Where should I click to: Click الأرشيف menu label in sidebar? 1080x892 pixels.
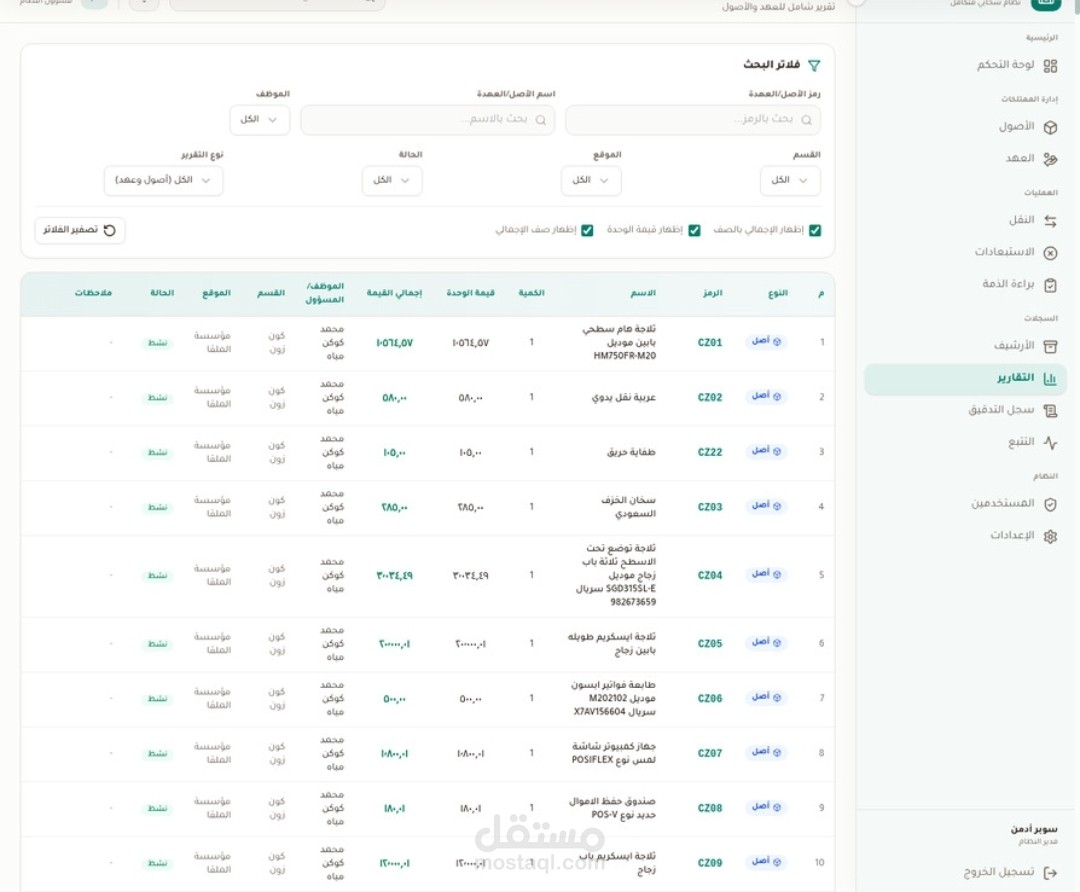1014,346
